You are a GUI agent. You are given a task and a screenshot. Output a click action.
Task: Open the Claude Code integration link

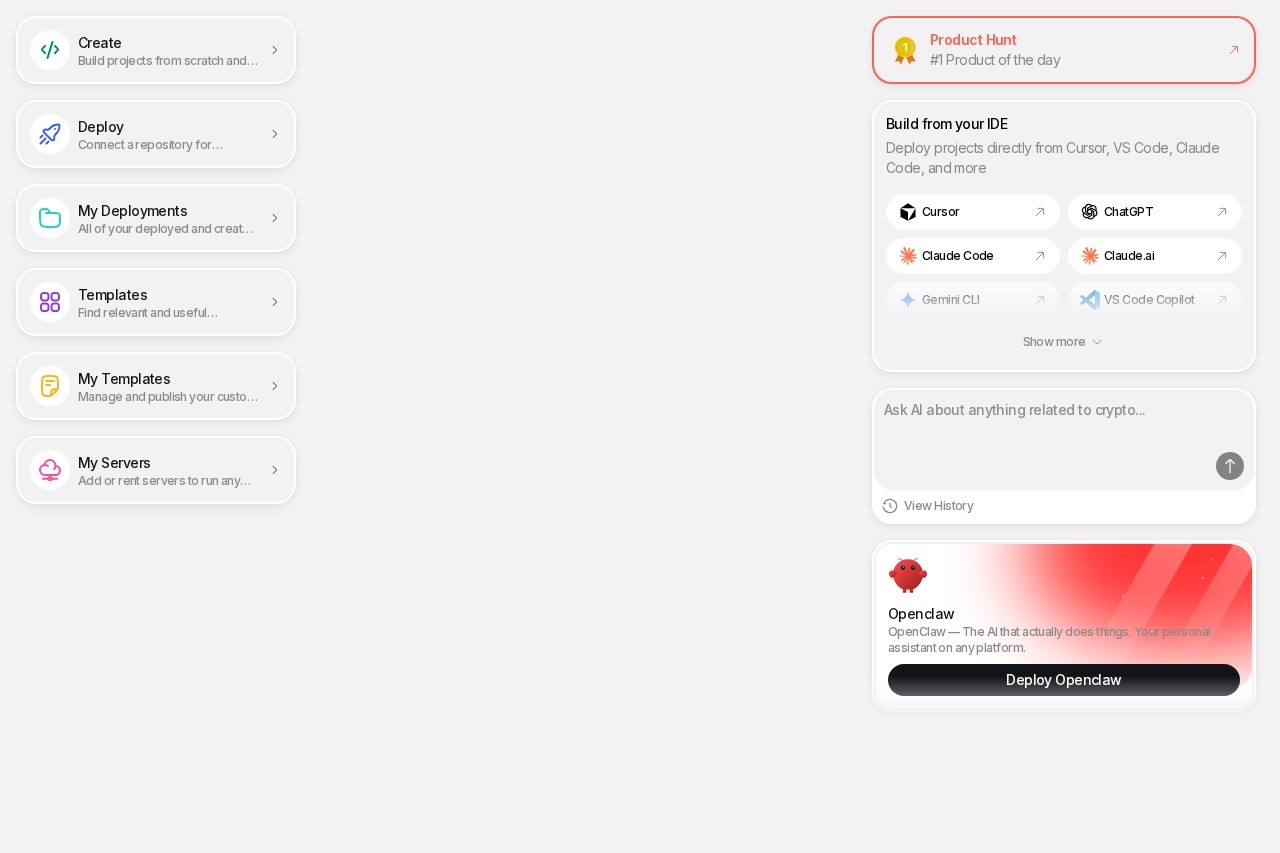pos(973,256)
